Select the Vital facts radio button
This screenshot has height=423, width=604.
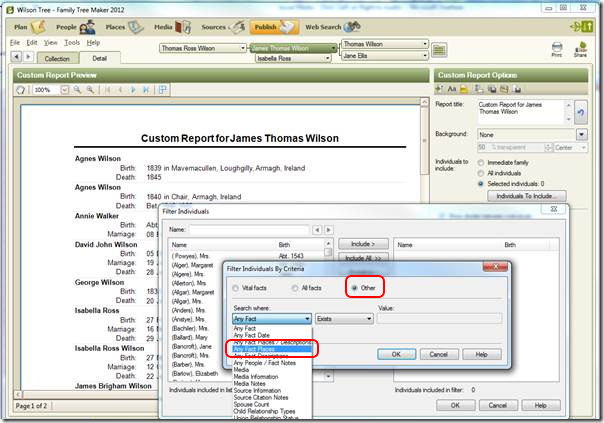tap(237, 288)
